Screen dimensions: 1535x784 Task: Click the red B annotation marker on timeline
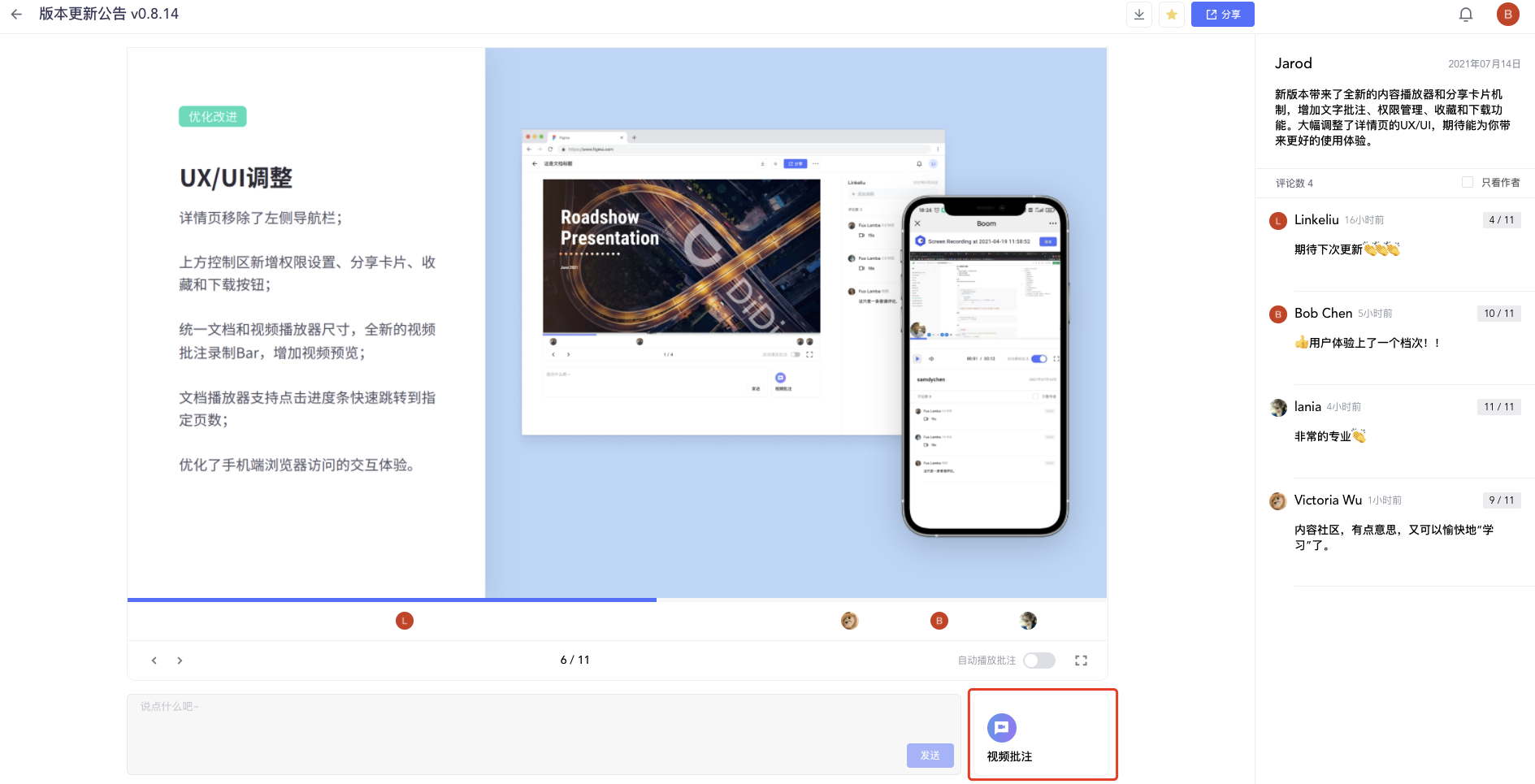[939, 621]
